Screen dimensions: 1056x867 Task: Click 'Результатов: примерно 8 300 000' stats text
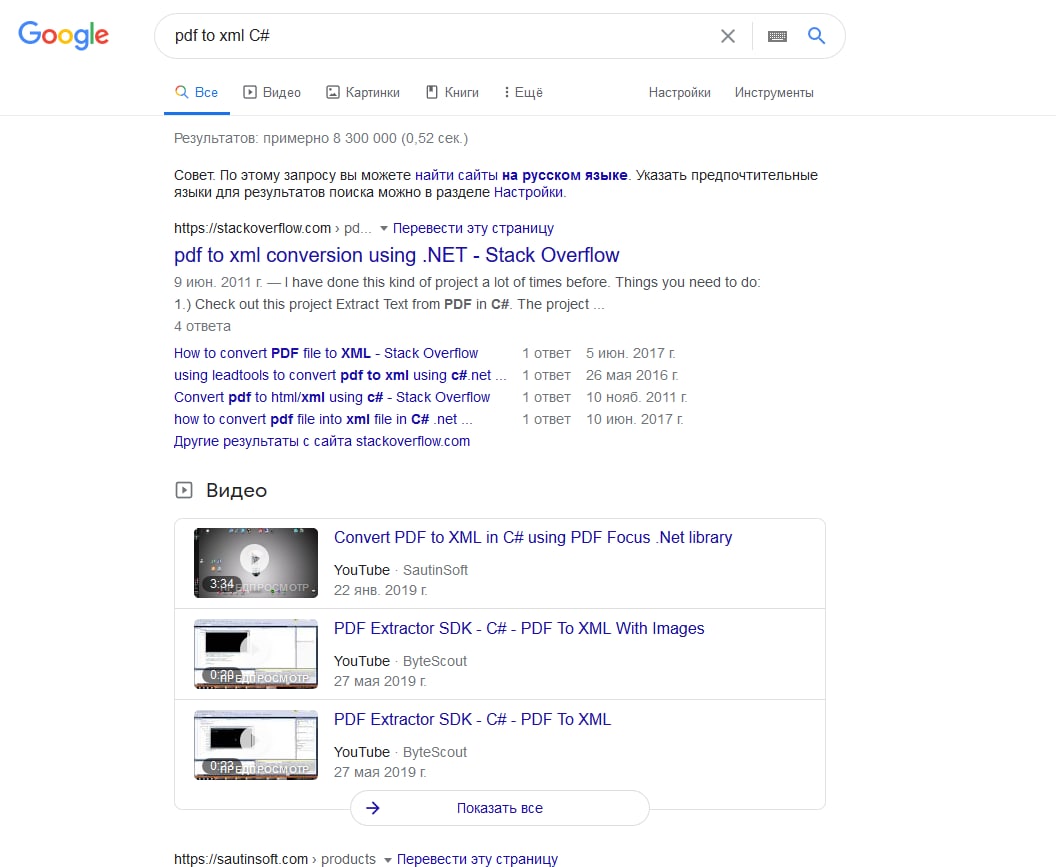coord(321,138)
